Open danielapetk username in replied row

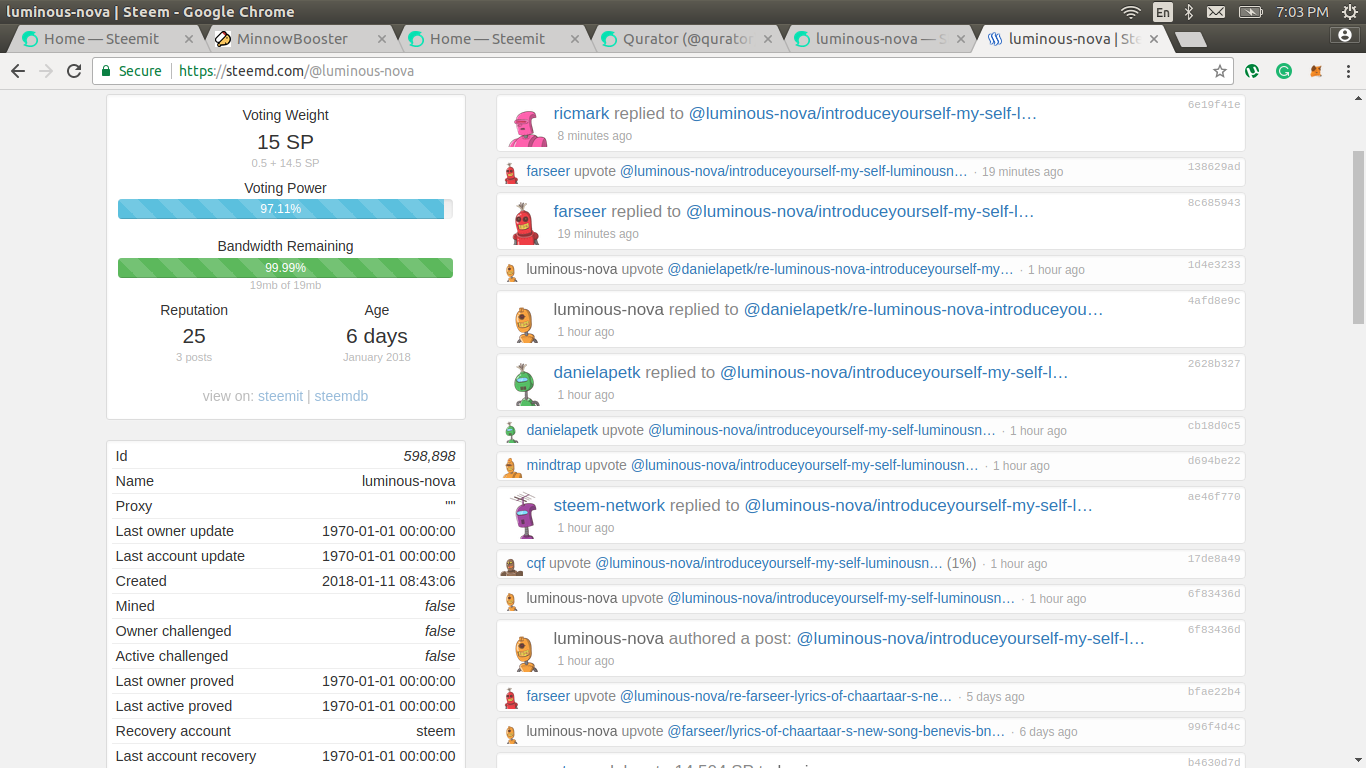tap(597, 372)
